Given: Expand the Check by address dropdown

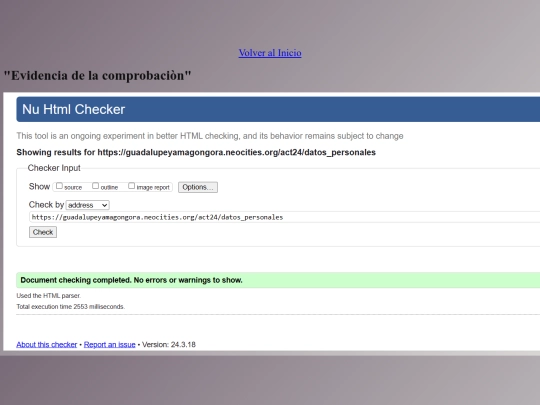Looking at the screenshot, I should pyautogui.click(x=87, y=205).
